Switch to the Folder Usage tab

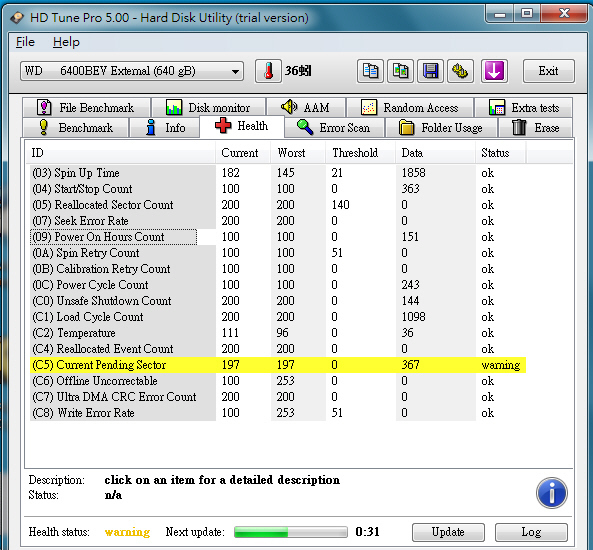click(441, 127)
